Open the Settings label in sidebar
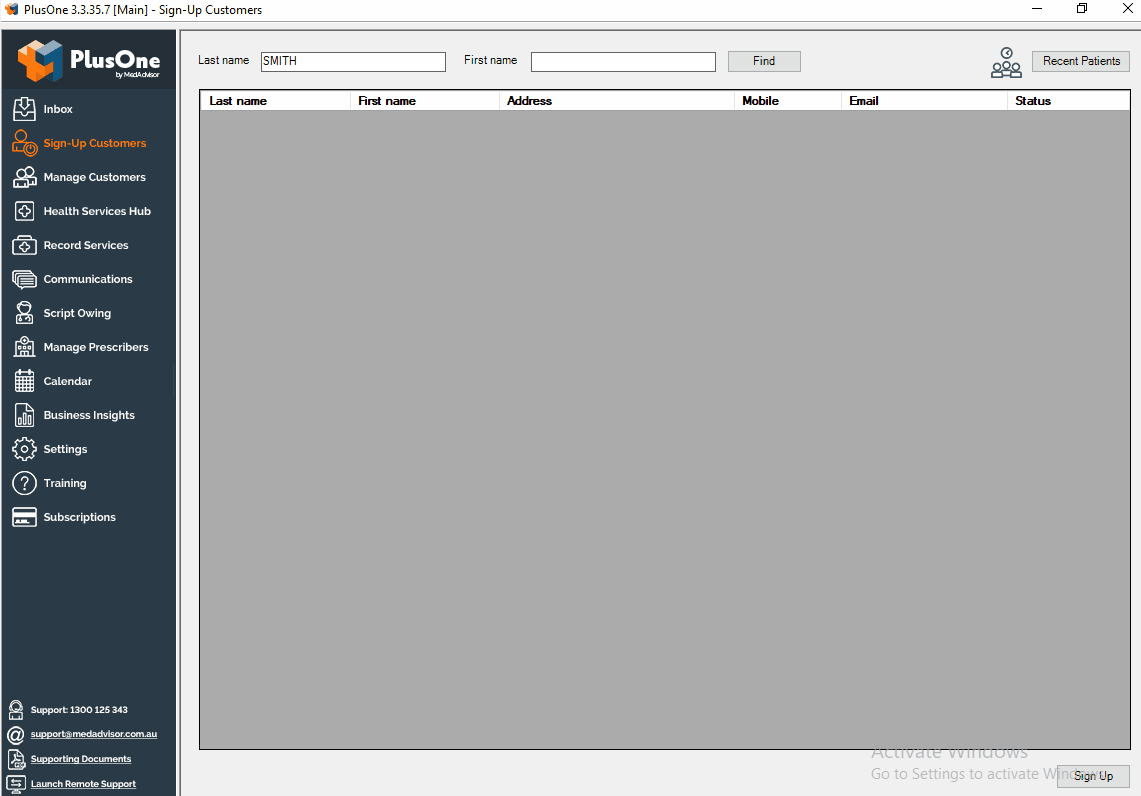 65,449
